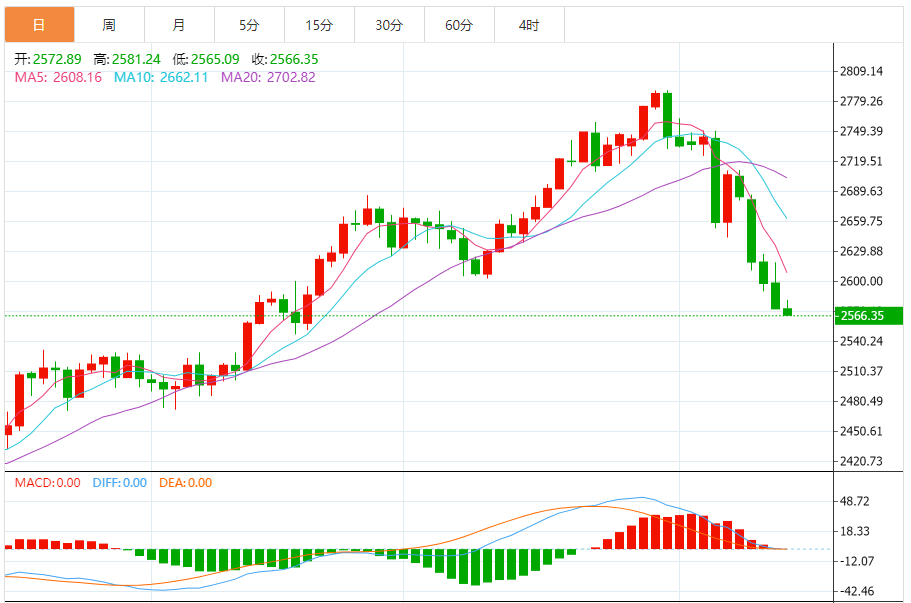Click the DEA value label
The image size is (911, 603).
click(x=185, y=483)
